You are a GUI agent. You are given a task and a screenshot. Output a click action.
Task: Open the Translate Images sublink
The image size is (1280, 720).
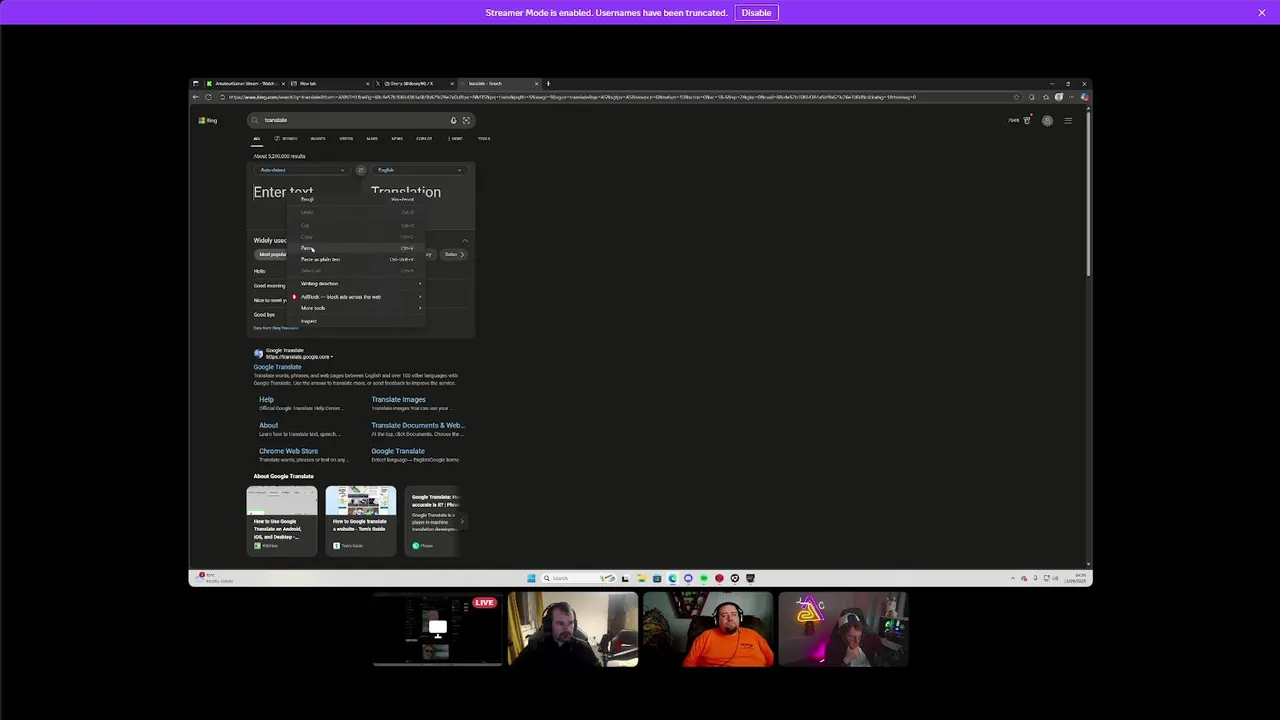398,400
